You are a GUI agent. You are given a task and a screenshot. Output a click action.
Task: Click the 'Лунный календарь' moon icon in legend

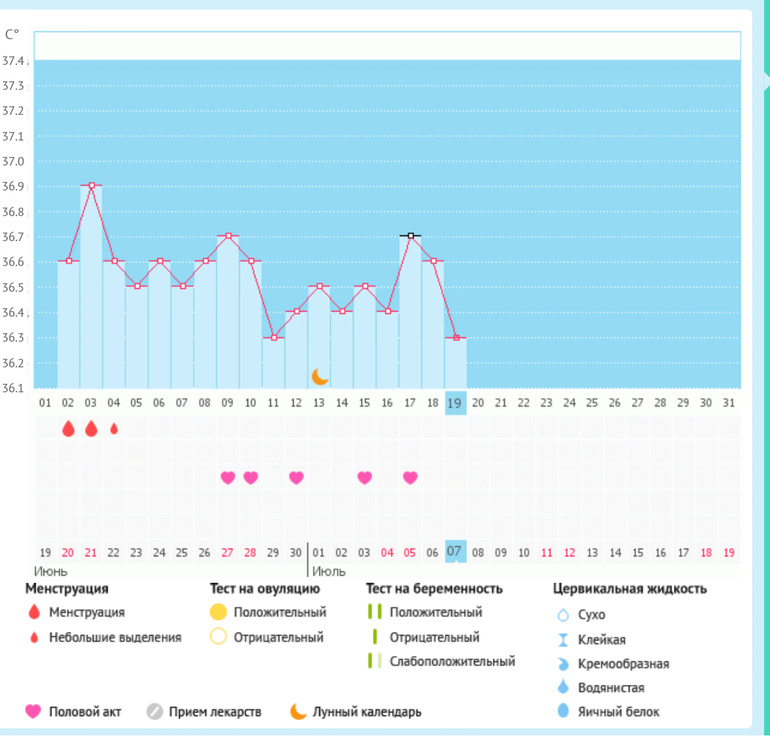pyautogui.click(x=298, y=712)
